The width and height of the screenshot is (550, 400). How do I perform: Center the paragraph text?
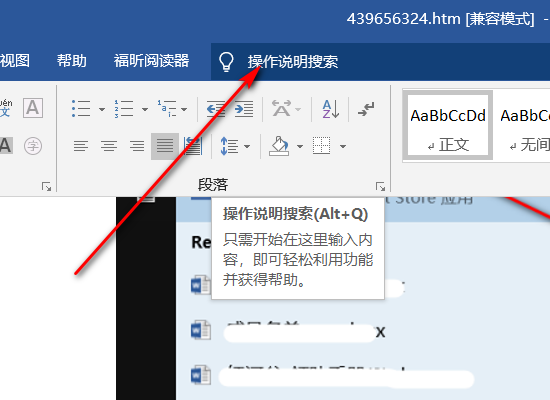pos(109,146)
